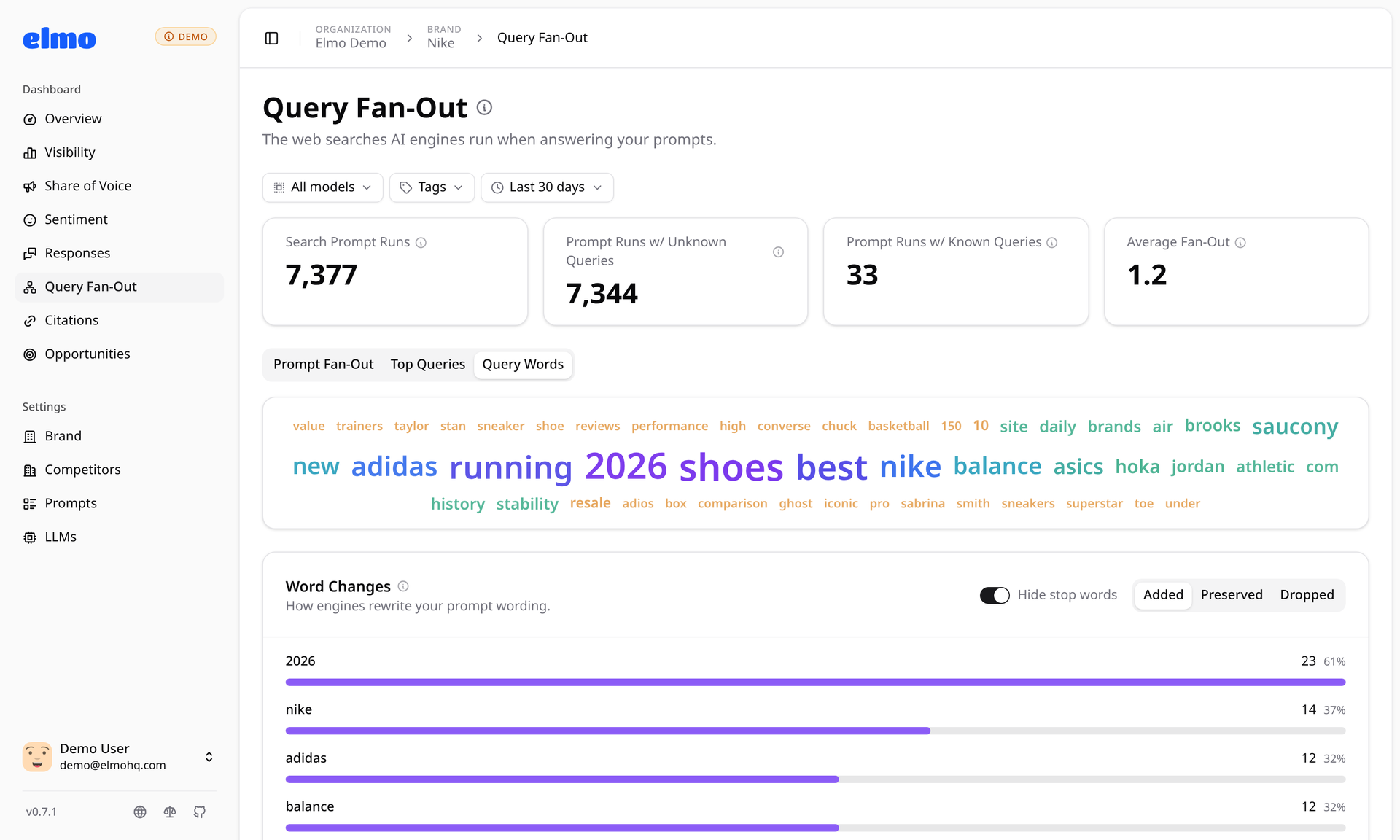Select the Added word filter
Image resolution: width=1400 pixels, height=840 pixels.
[x=1163, y=595]
